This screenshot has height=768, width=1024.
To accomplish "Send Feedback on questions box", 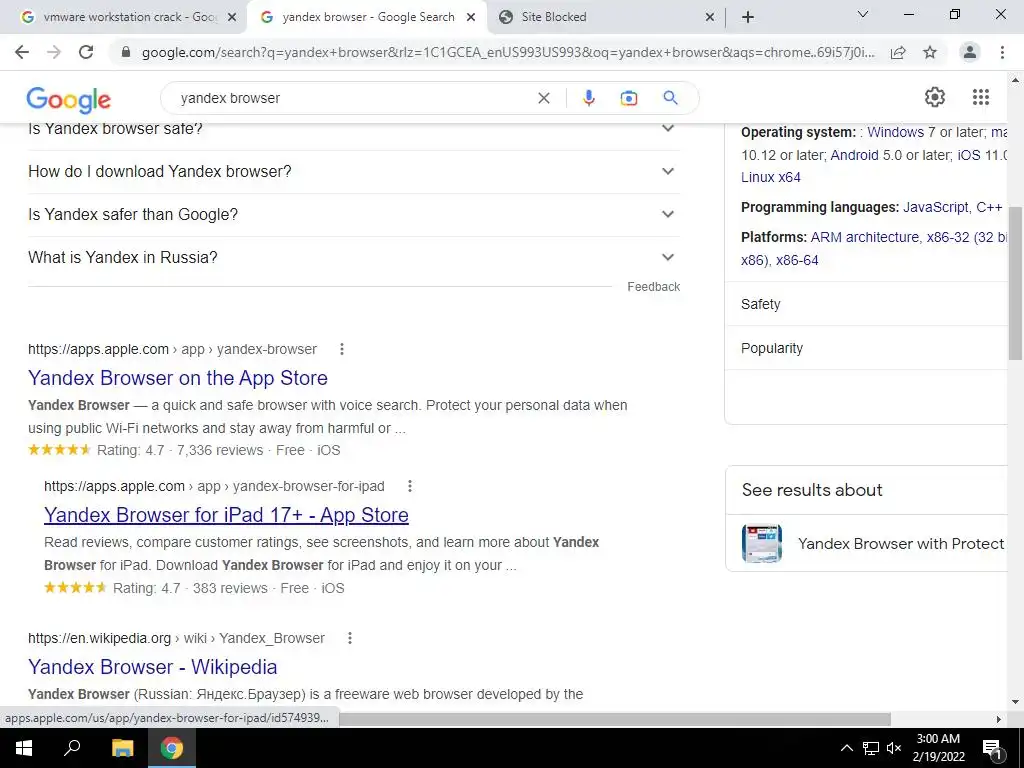I will coord(654,287).
